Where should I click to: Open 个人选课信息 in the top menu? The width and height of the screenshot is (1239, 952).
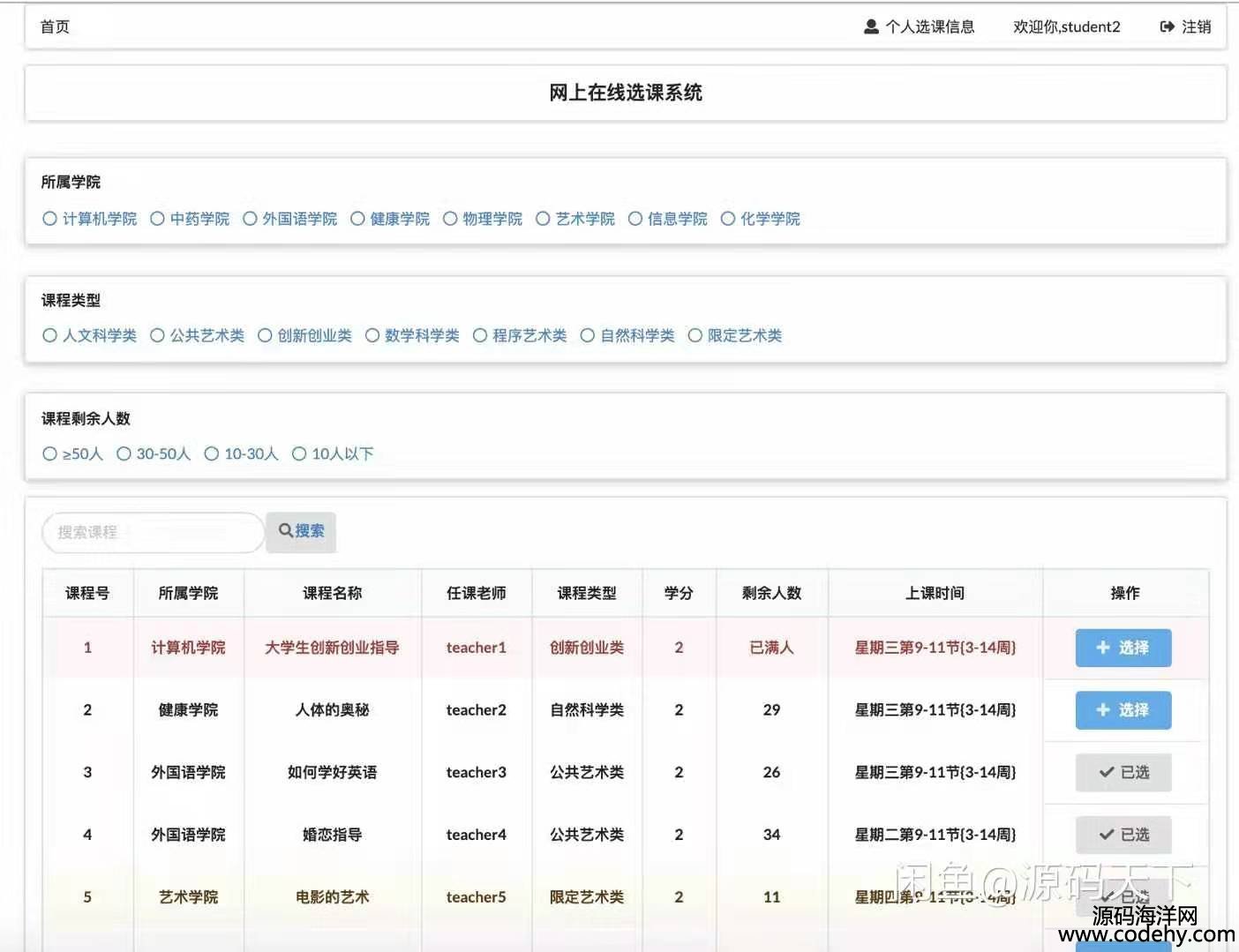pyautogui.click(x=929, y=26)
